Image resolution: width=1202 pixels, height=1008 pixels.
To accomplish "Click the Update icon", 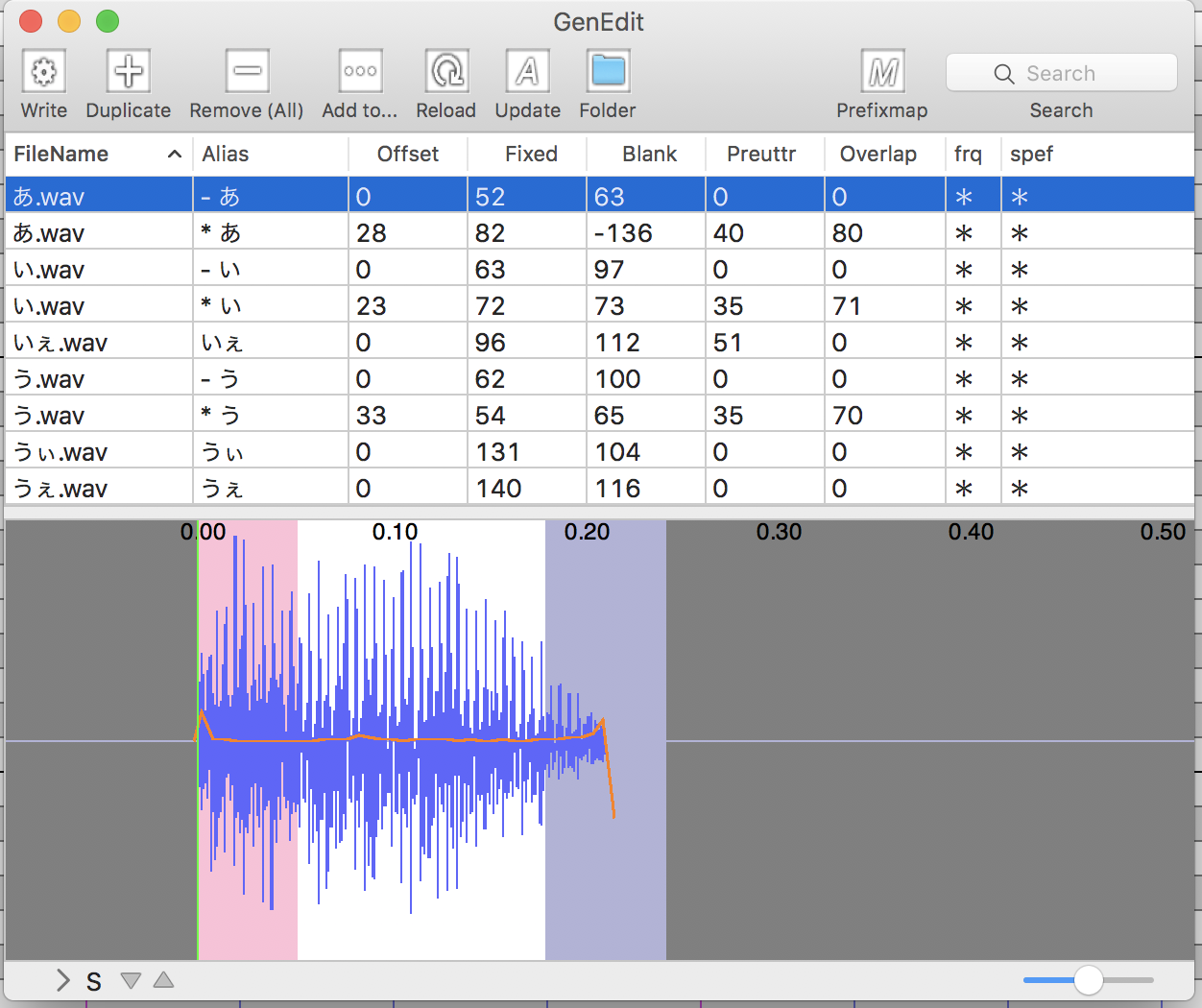I will [x=527, y=72].
